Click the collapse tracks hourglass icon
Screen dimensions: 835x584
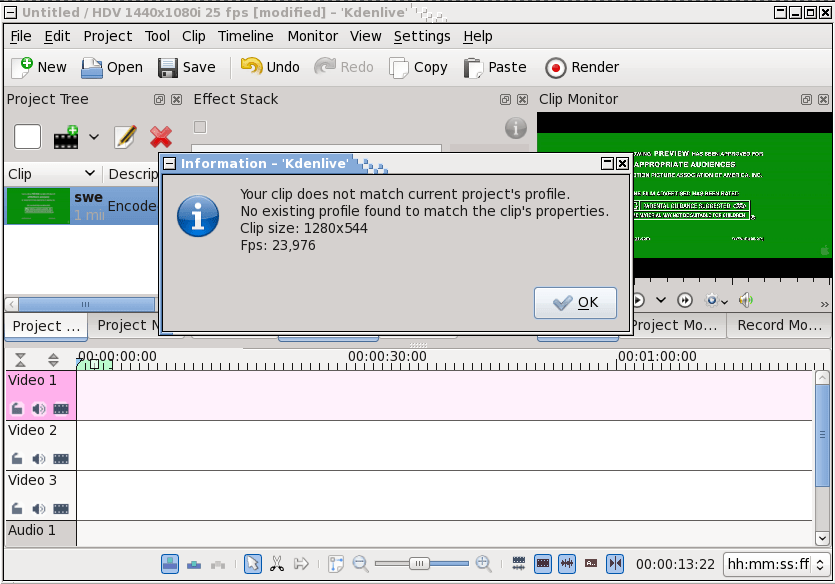(x=20, y=360)
